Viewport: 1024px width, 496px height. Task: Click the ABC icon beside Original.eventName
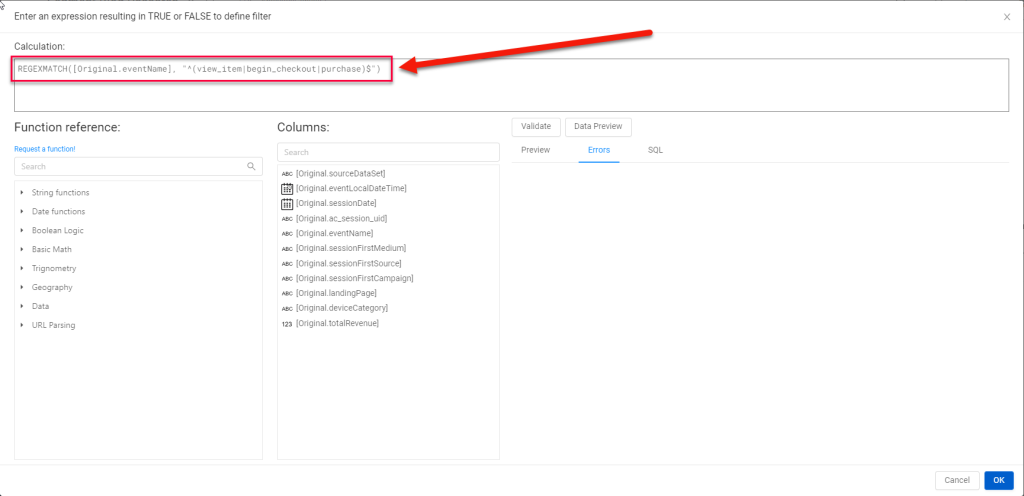pyautogui.click(x=287, y=234)
